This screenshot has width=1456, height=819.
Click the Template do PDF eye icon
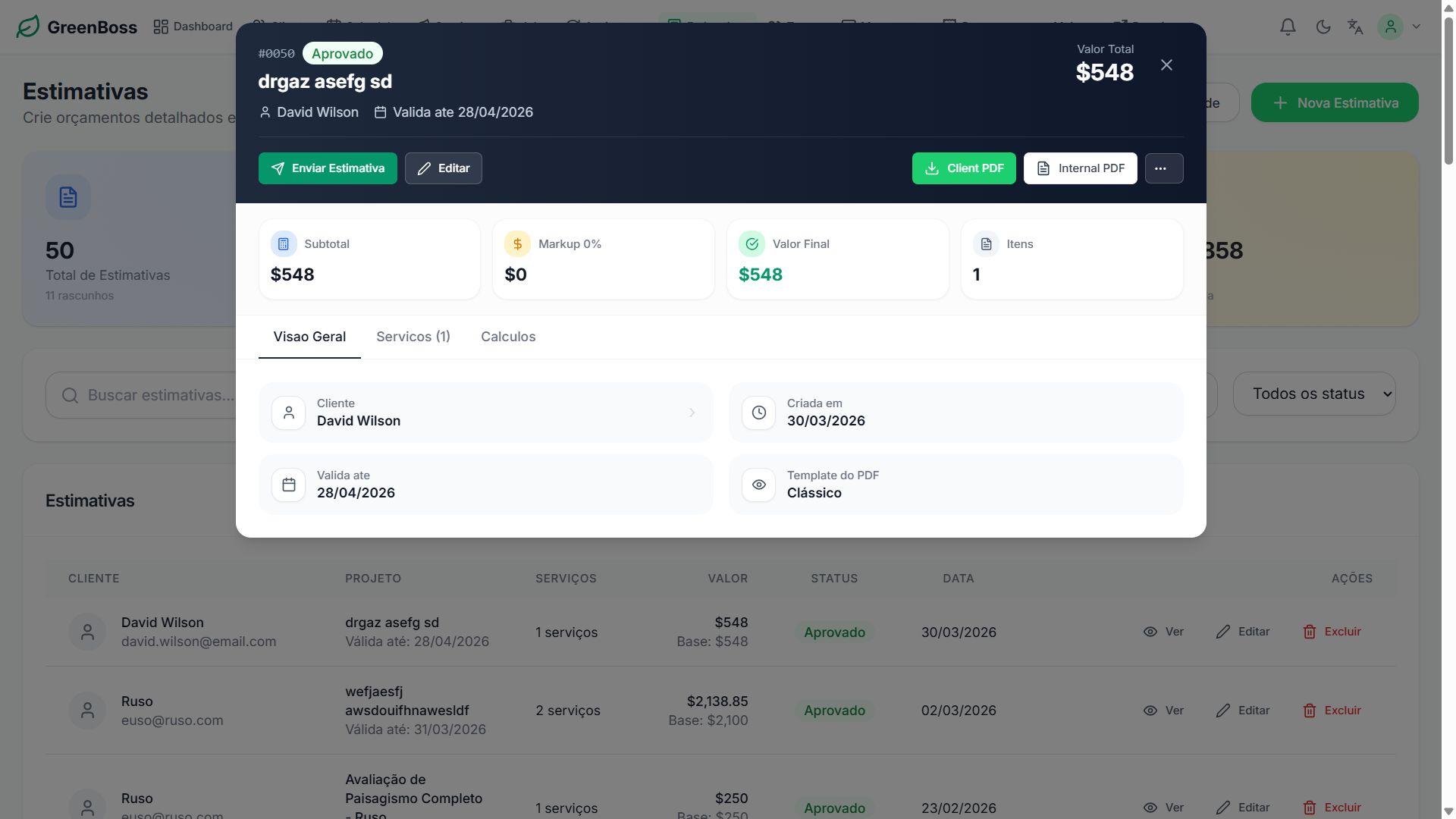758,485
